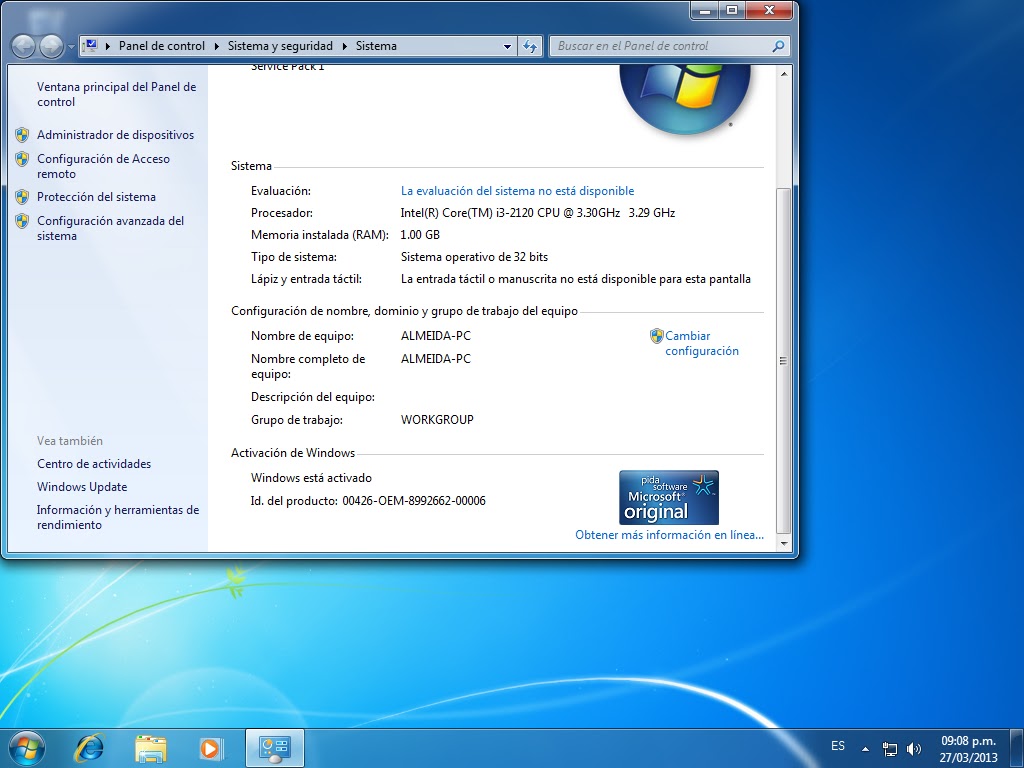
Task: Click the ALMEIDA-PC value next to Nombre de equipo
Action: [436, 336]
